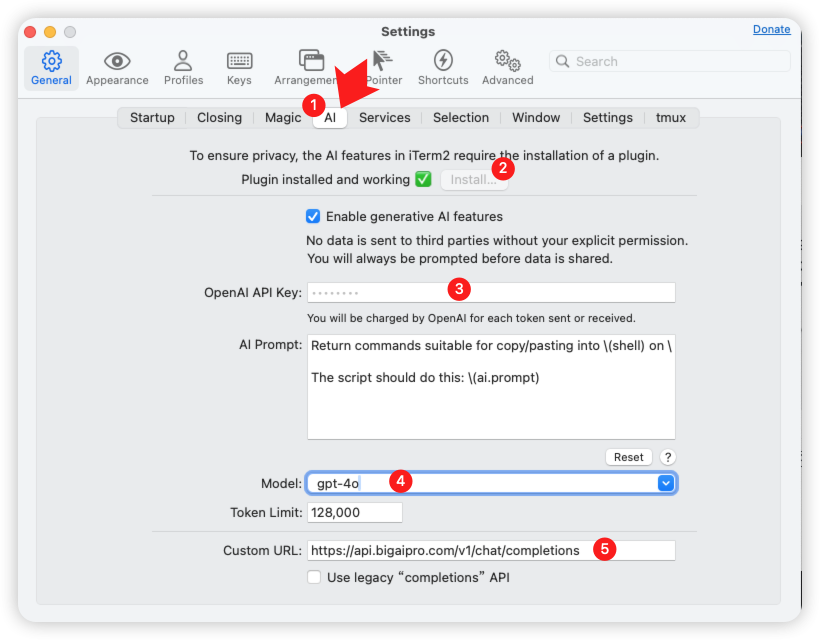Open the Profiles settings pane

(x=183, y=68)
